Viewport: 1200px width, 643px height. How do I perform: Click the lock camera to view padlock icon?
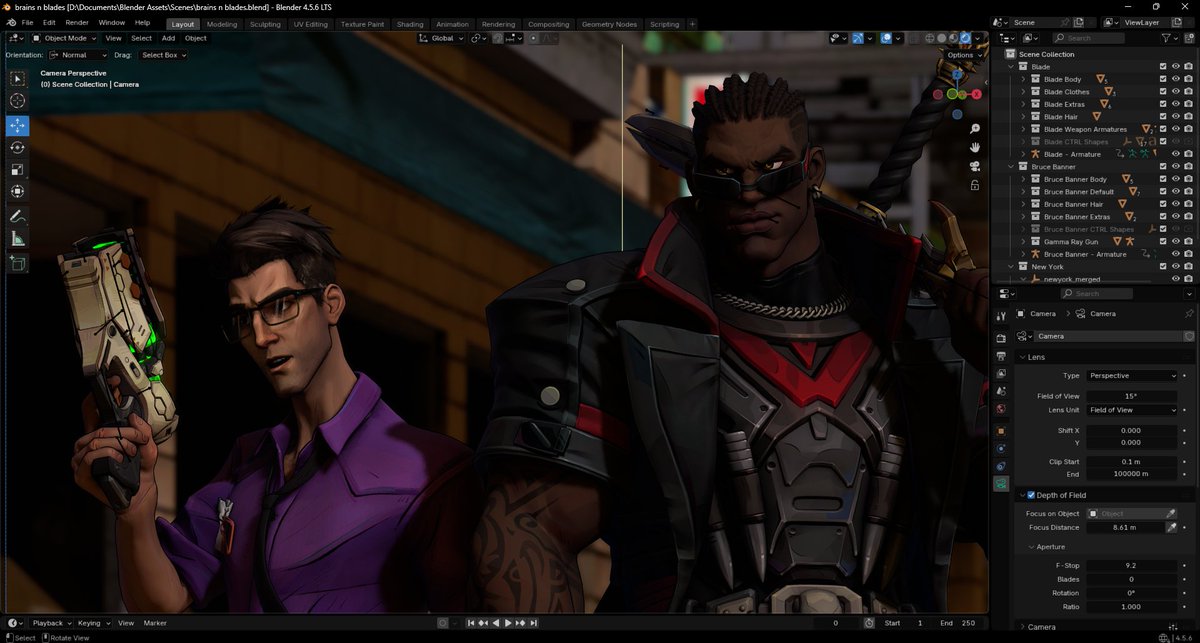[975, 185]
